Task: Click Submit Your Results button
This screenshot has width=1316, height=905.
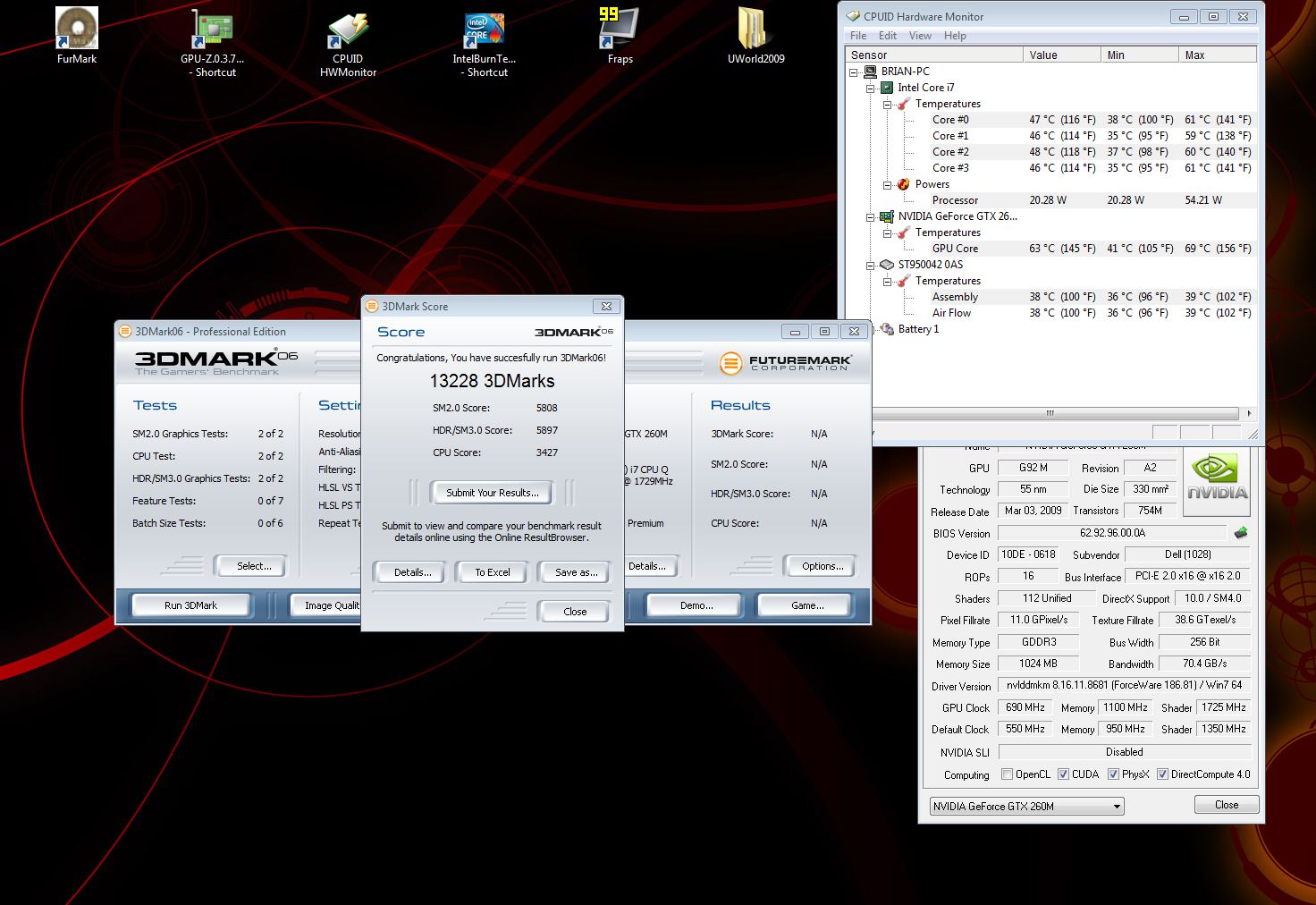Action: pos(492,493)
